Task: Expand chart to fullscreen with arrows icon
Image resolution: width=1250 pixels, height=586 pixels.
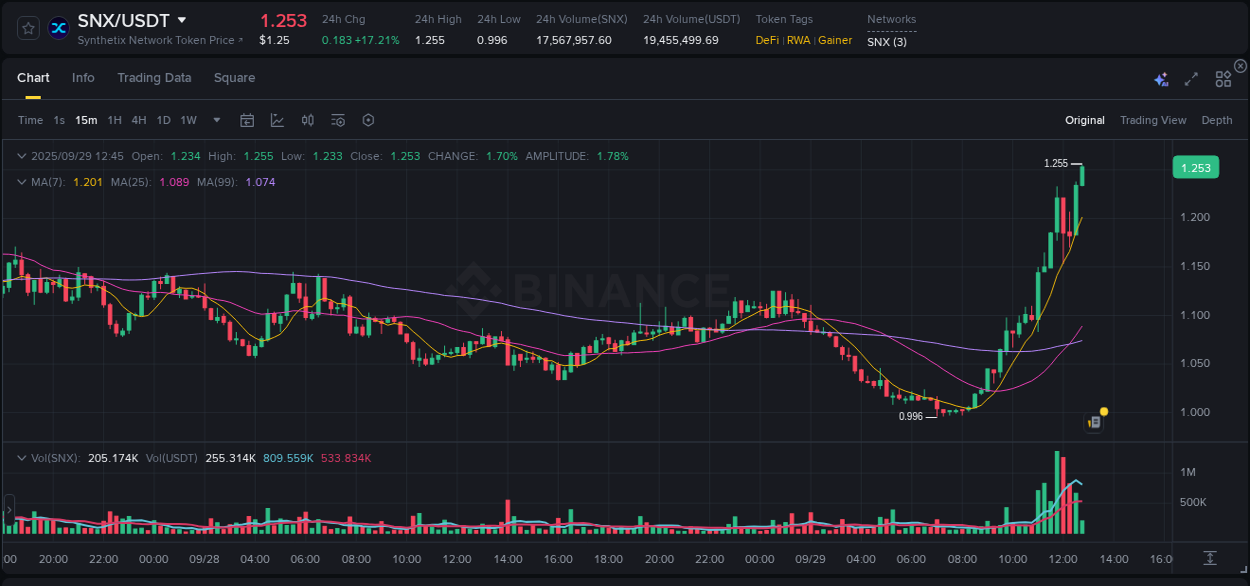Action: (x=1191, y=79)
